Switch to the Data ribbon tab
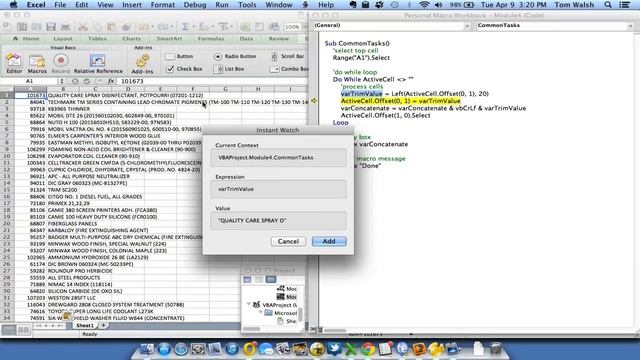Screen dimensions: 640x360 pyautogui.click(x=246, y=38)
